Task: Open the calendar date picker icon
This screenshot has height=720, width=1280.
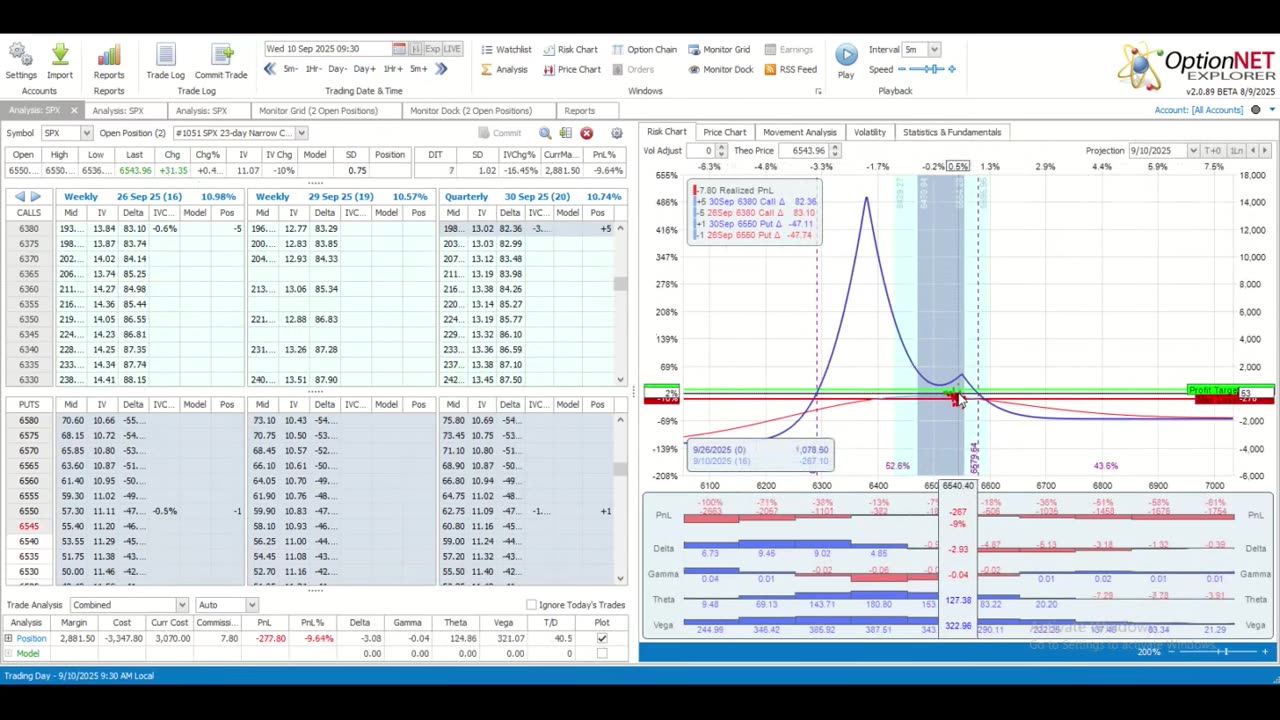Action: tap(399, 49)
